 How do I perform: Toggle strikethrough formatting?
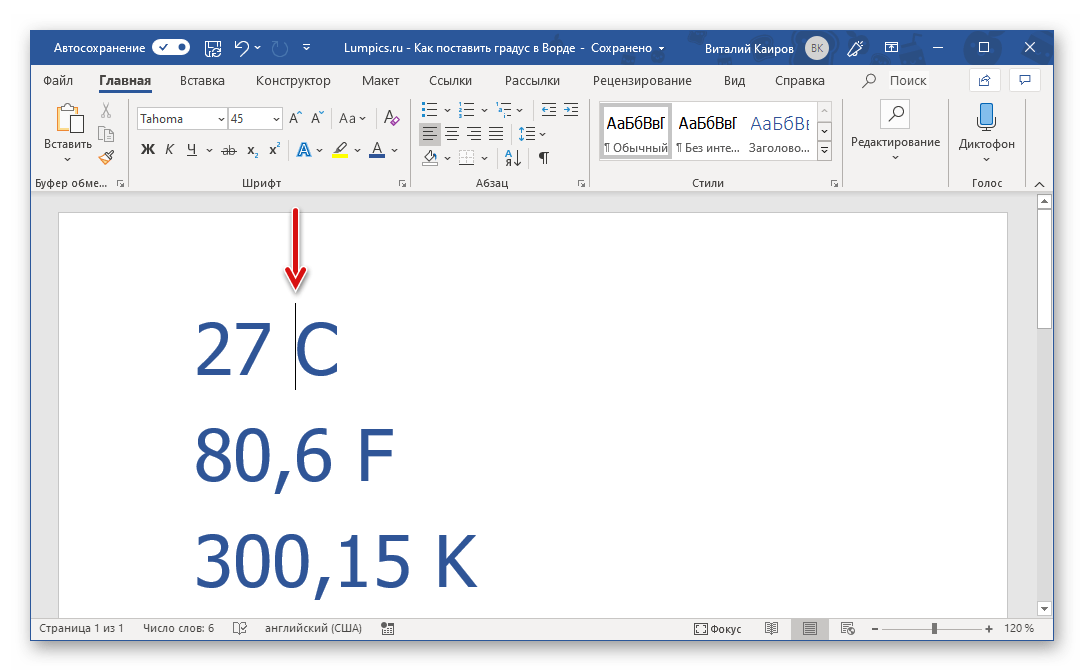point(229,150)
